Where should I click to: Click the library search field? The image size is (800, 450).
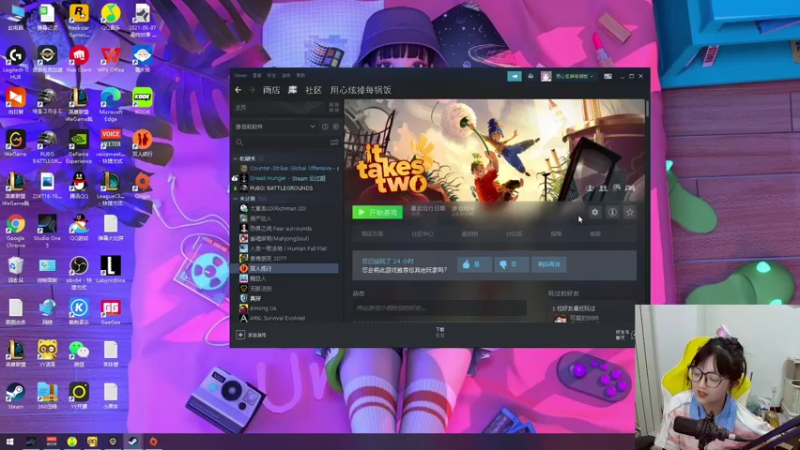point(280,142)
